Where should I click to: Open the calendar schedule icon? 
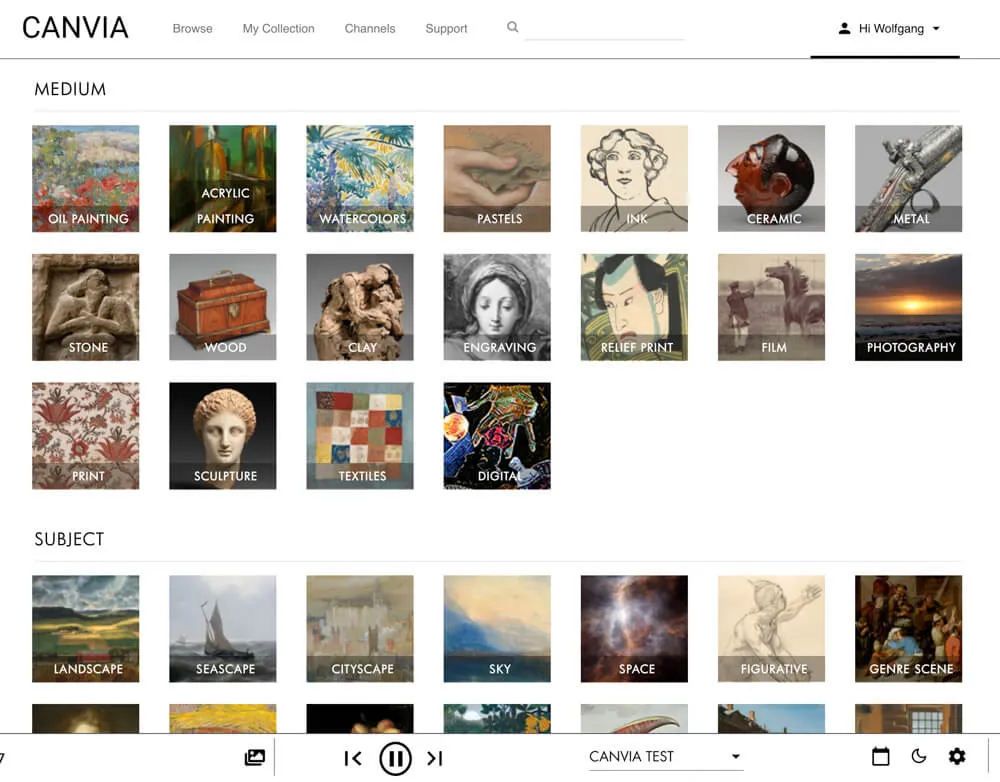880,756
